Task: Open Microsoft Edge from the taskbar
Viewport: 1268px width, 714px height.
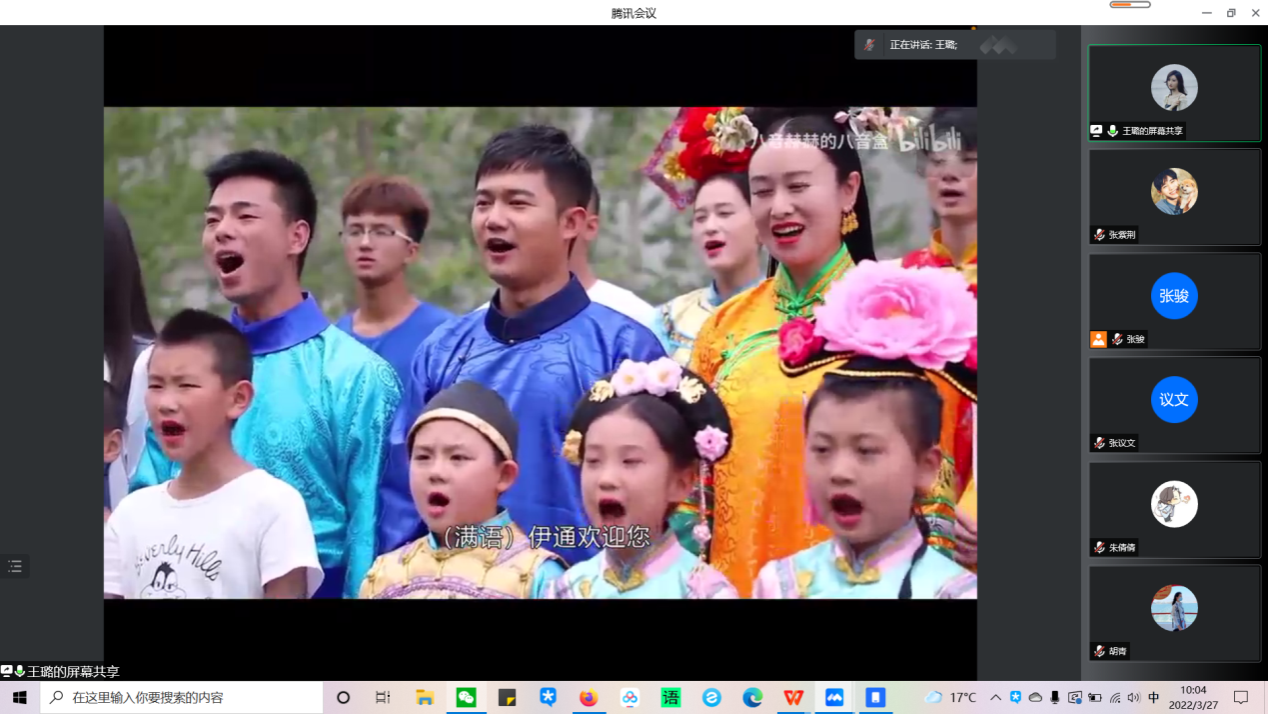Action: [x=752, y=697]
